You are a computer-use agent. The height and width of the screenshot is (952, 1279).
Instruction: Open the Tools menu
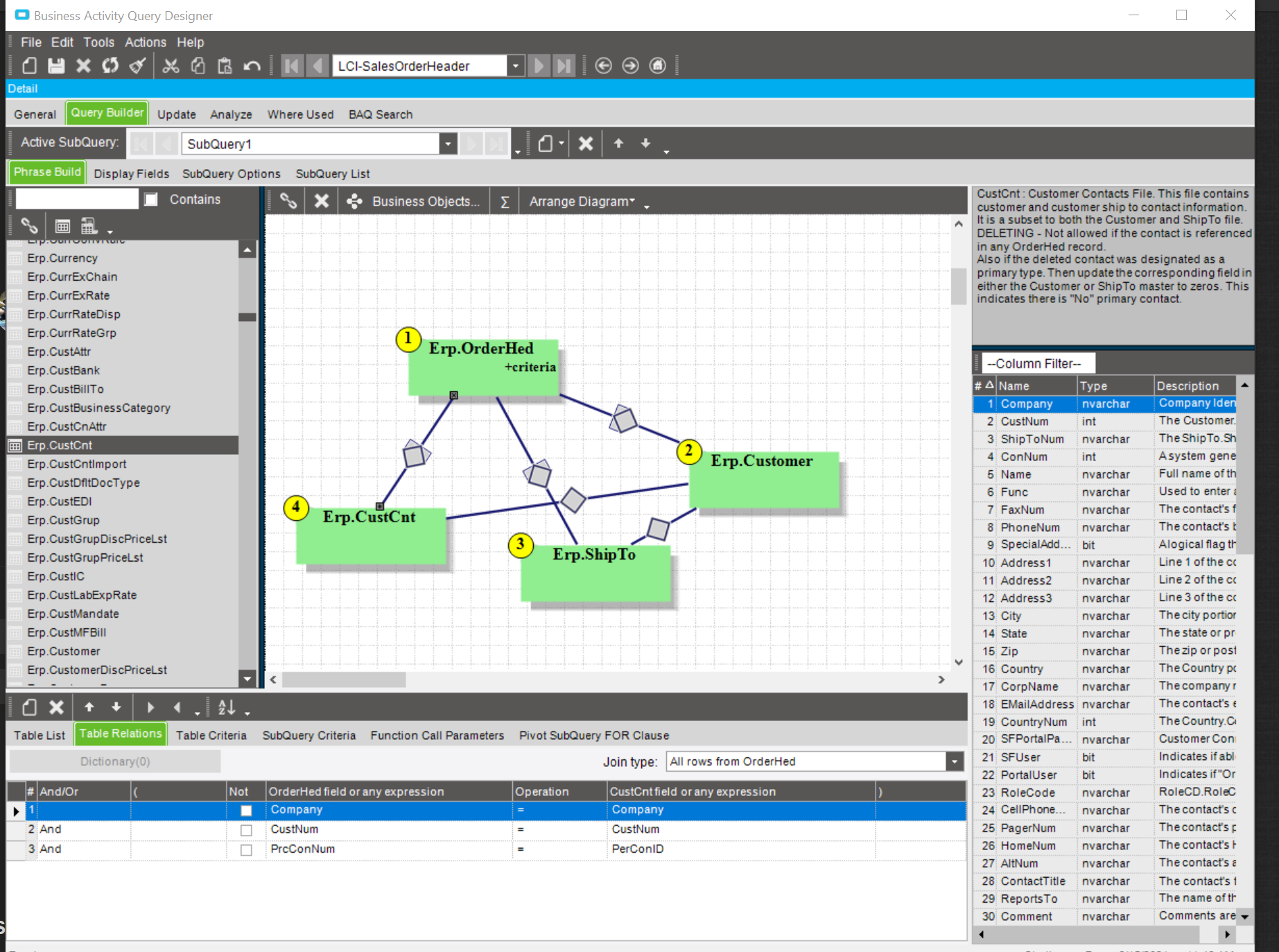click(98, 42)
